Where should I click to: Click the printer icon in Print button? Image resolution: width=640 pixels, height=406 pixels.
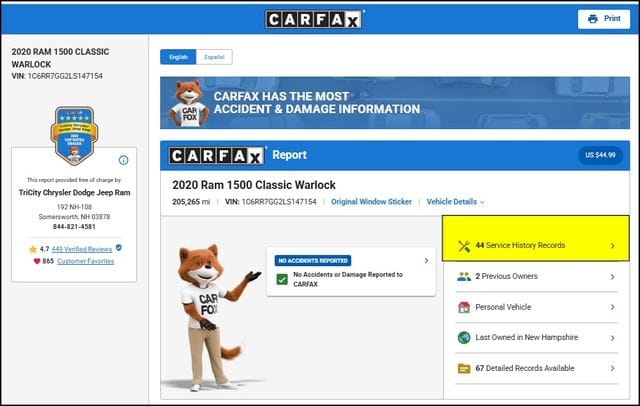593,19
